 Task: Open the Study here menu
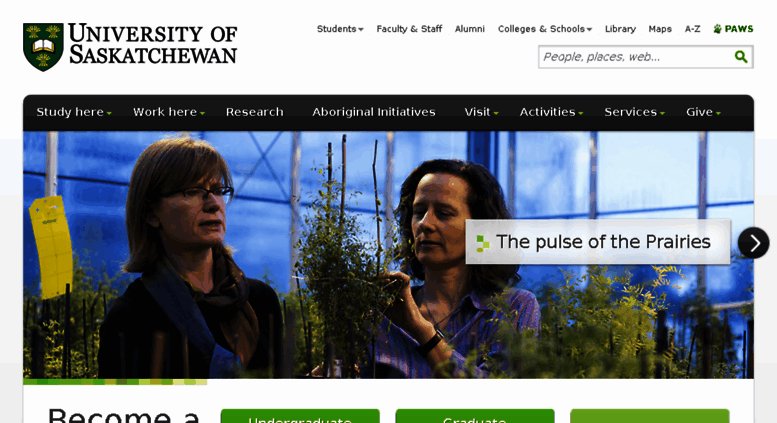pos(74,112)
